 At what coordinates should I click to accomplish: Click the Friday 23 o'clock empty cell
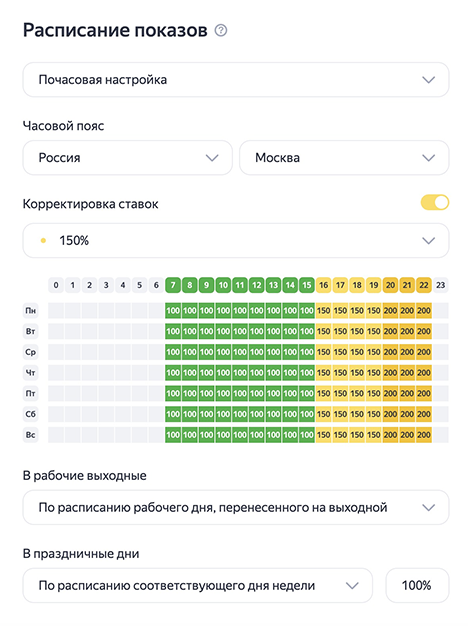click(x=440, y=393)
